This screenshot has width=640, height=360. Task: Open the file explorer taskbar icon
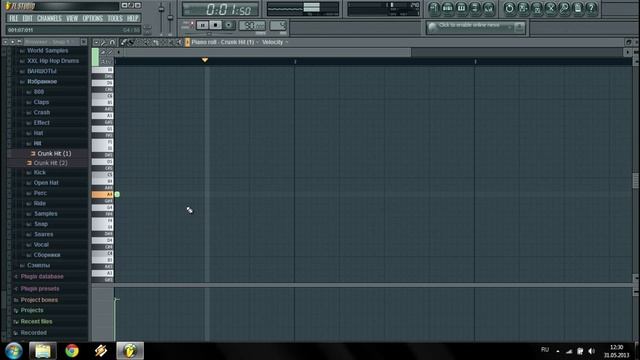click(43, 351)
